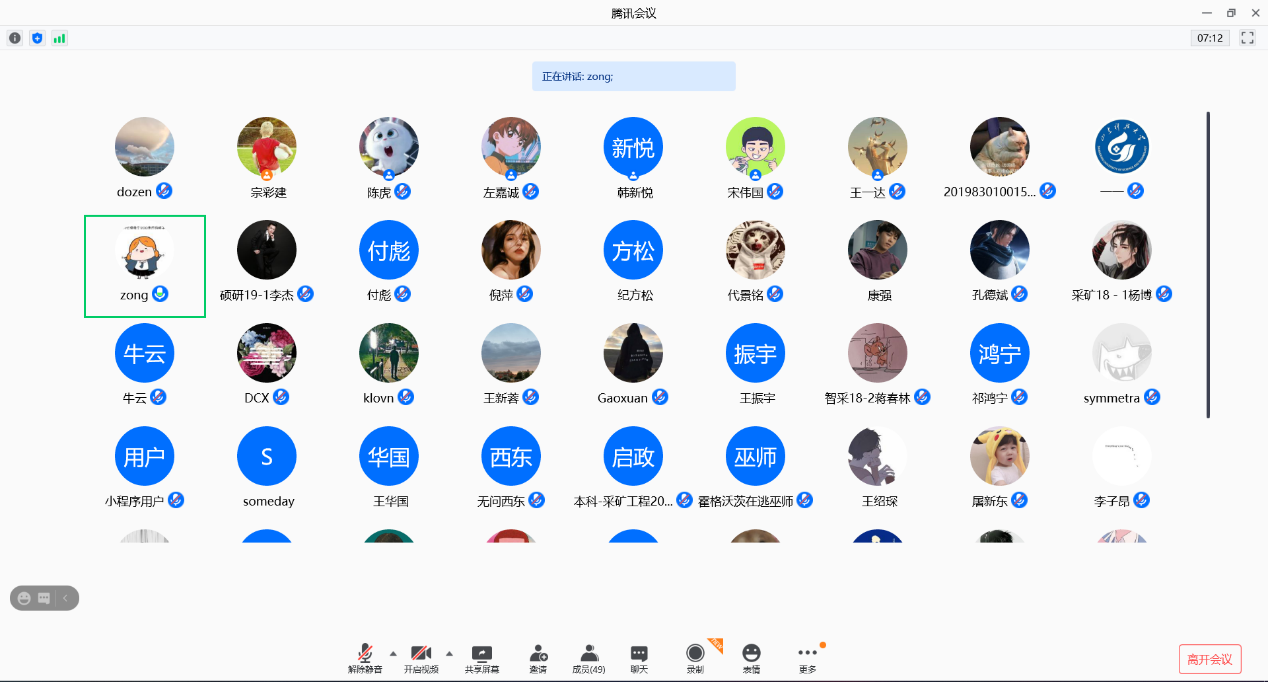Click the meeting info icon at top left
1268x682 pixels.
click(x=15, y=38)
